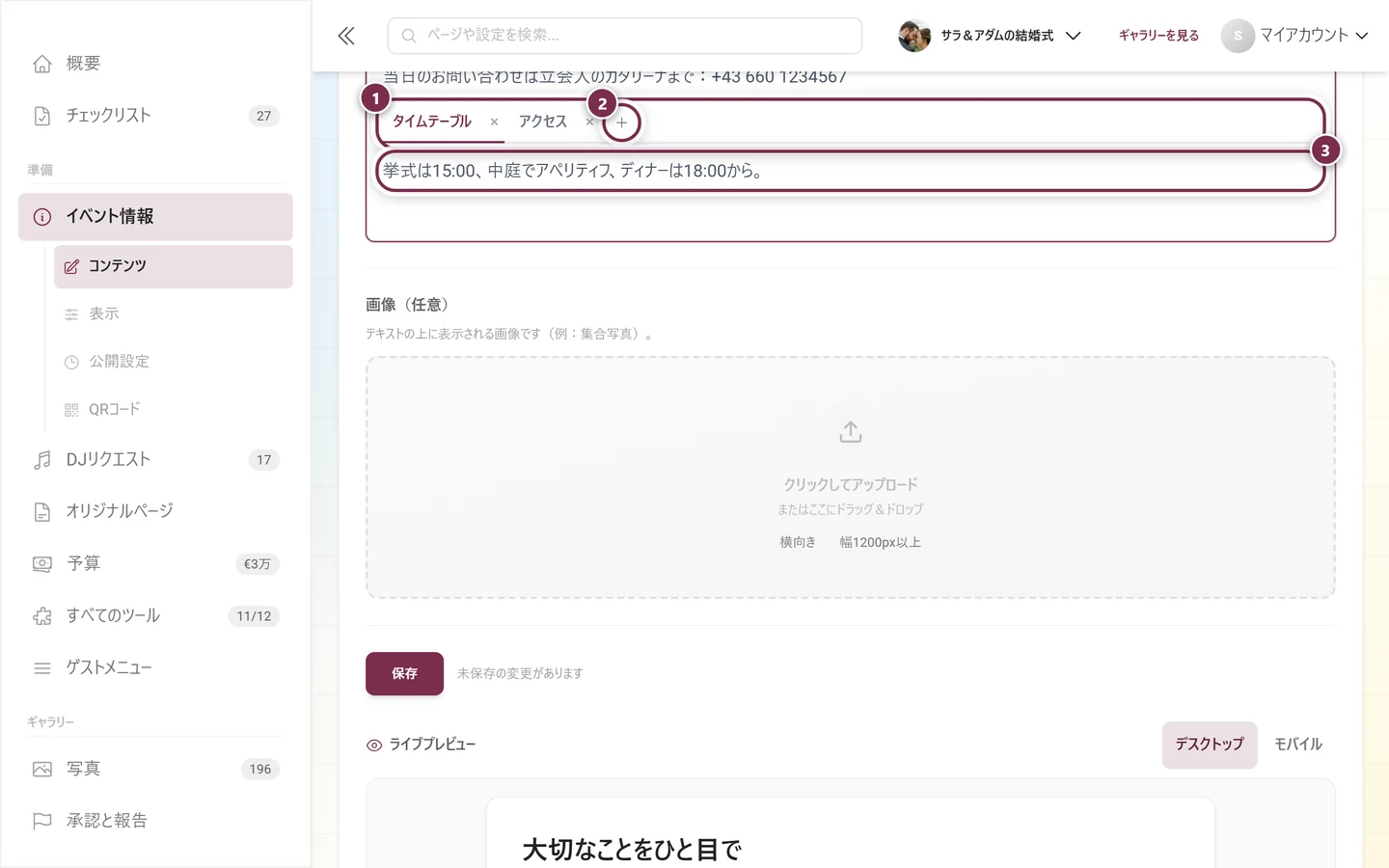Switch live preview to モバイル

tap(1298, 745)
